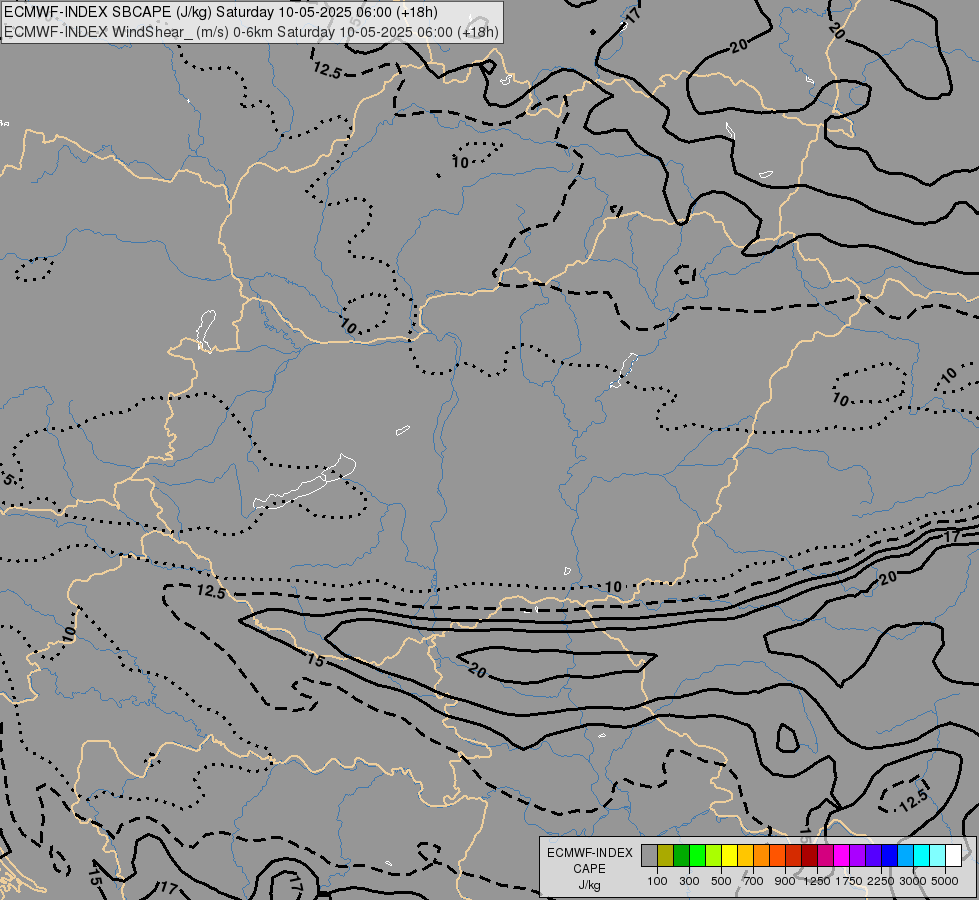This screenshot has height=900, width=979.
Task: Select the pale cyan legend swatch
Action: tap(937, 856)
